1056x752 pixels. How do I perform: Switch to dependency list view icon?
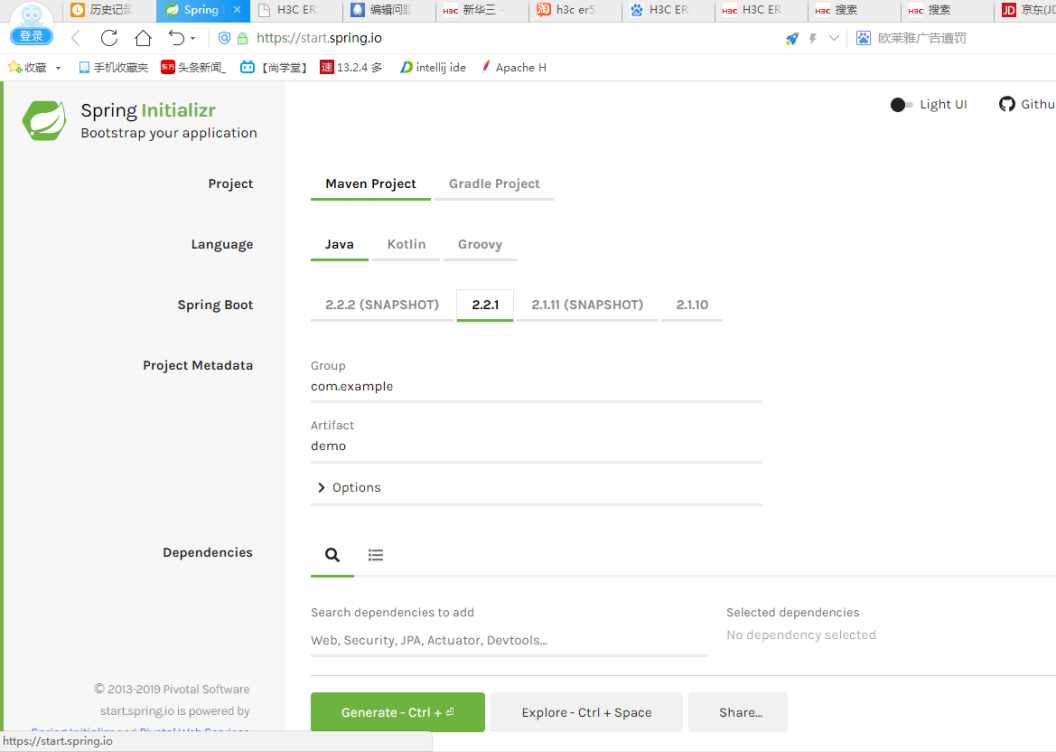376,555
